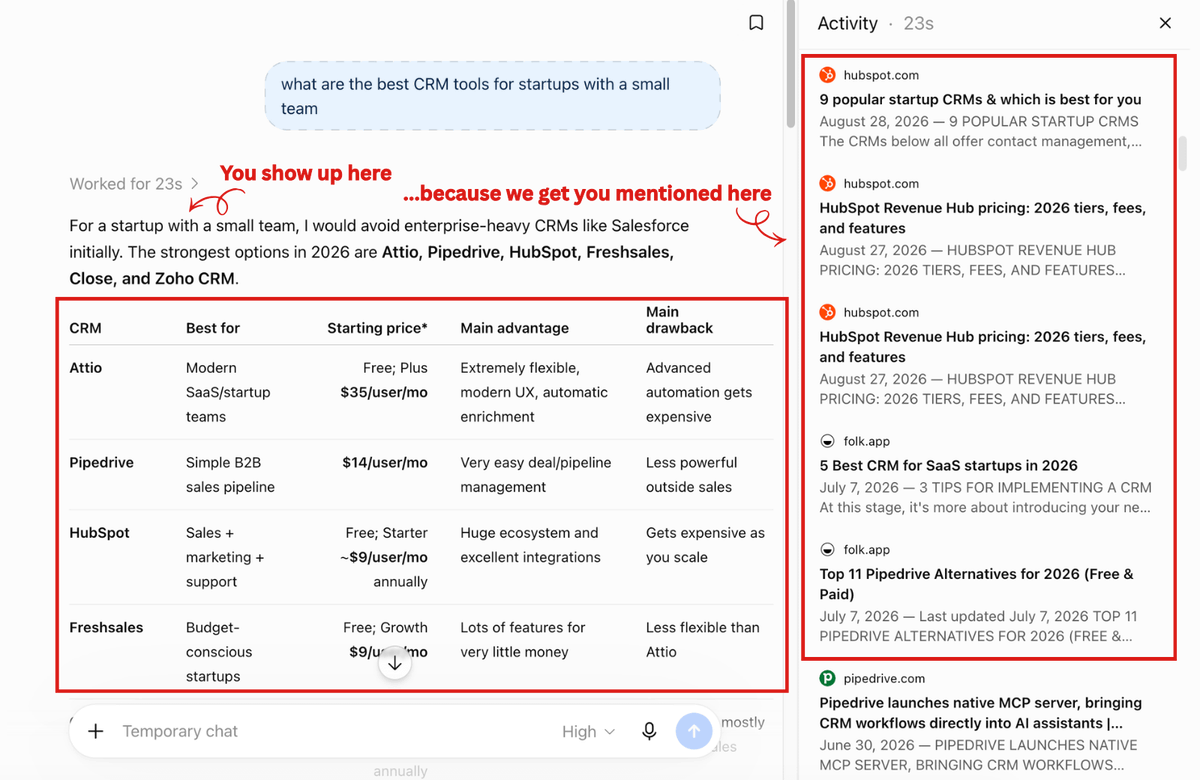Click the 'Main drawback' column header
Image resolution: width=1200 pixels, height=780 pixels.
pos(679,320)
